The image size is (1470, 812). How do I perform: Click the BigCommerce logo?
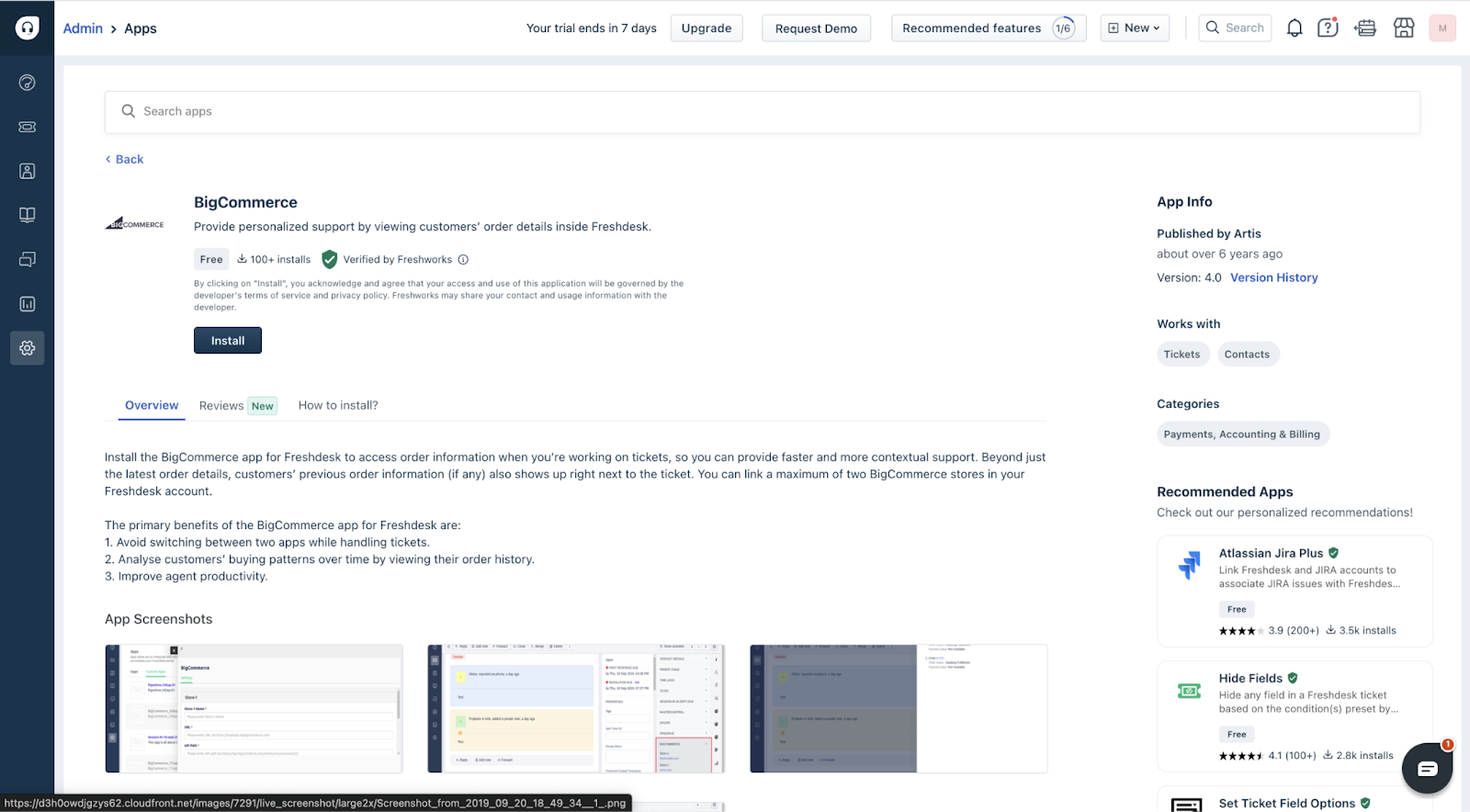tap(135, 223)
